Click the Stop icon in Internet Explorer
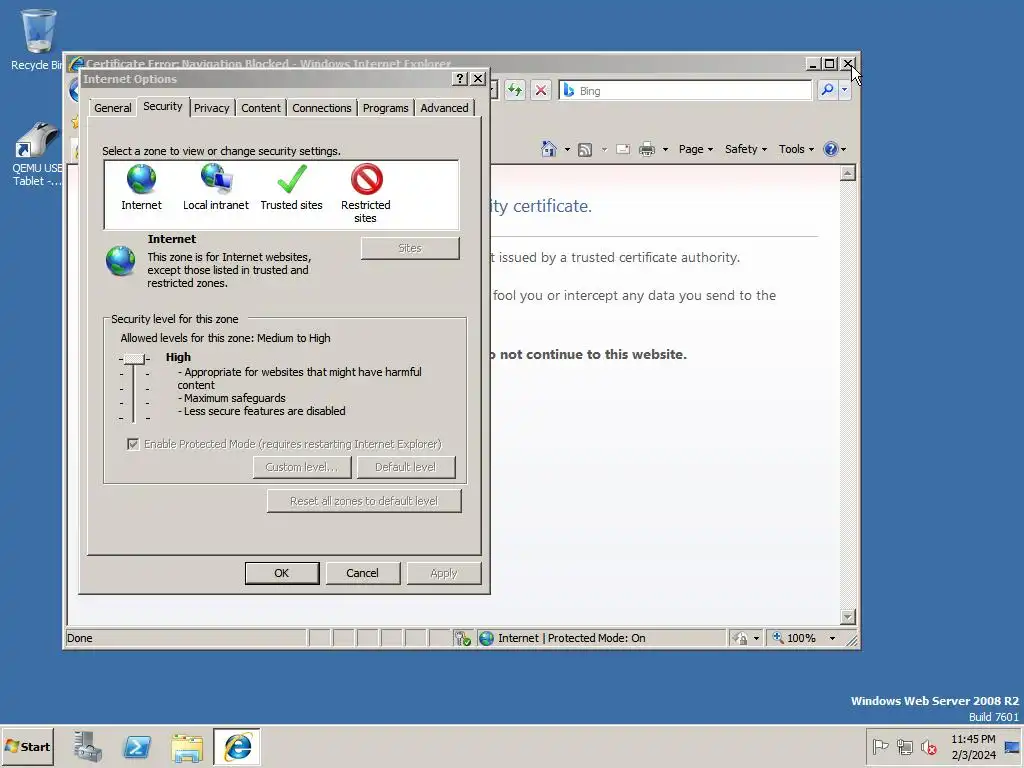Image resolution: width=1024 pixels, height=768 pixels. (x=541, y=90)
